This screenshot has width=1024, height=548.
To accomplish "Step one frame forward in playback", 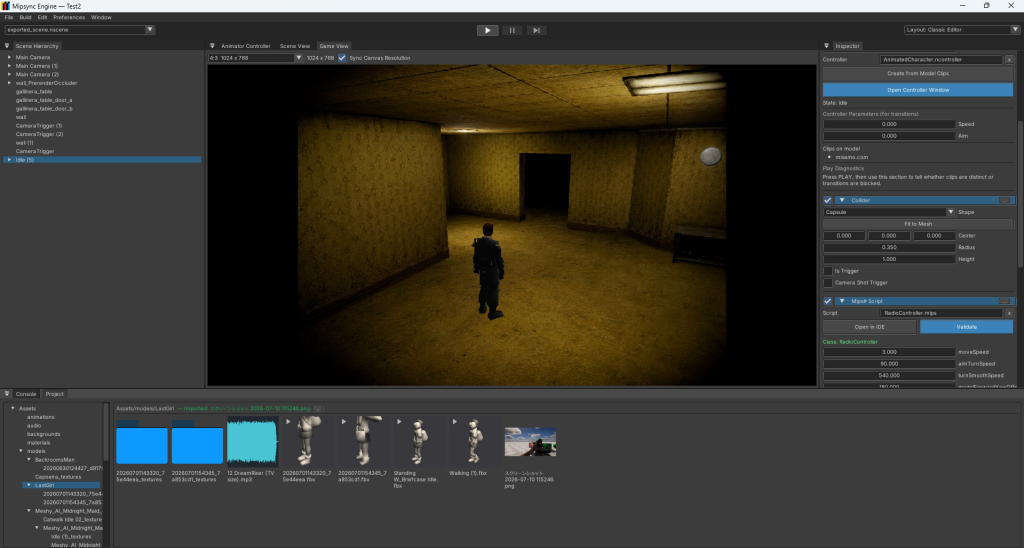I will [536, 30].
